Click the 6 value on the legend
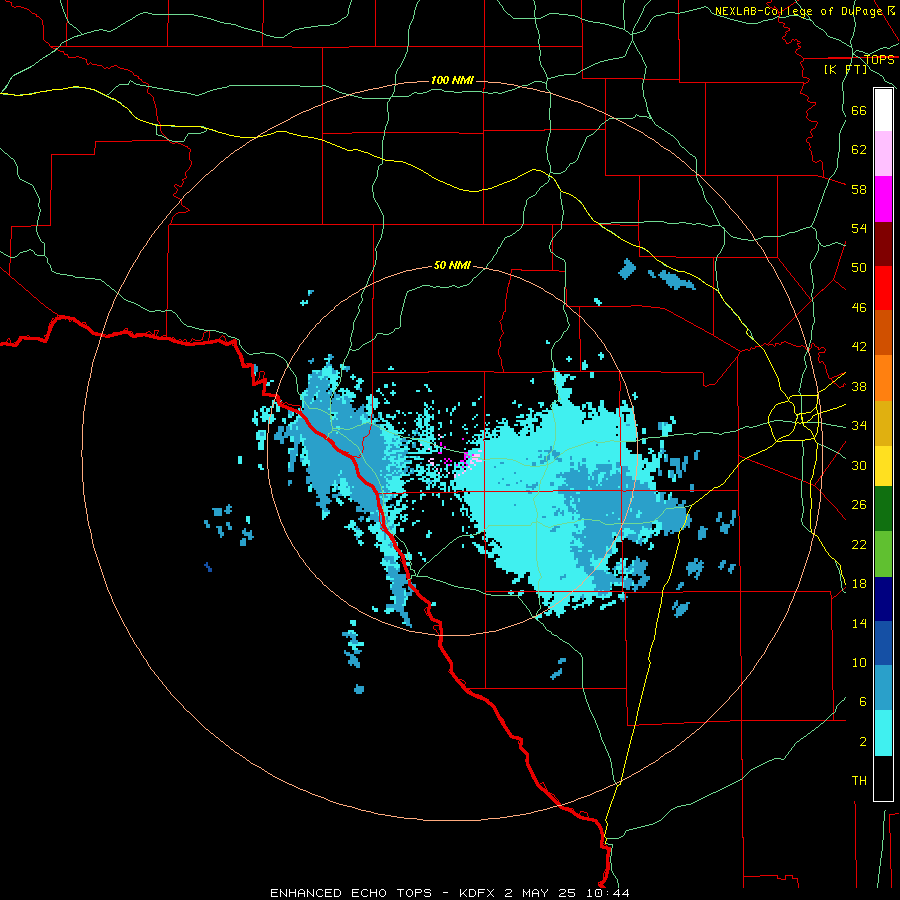Viewport: 900px width, 900px height. [x=863, y=702]
